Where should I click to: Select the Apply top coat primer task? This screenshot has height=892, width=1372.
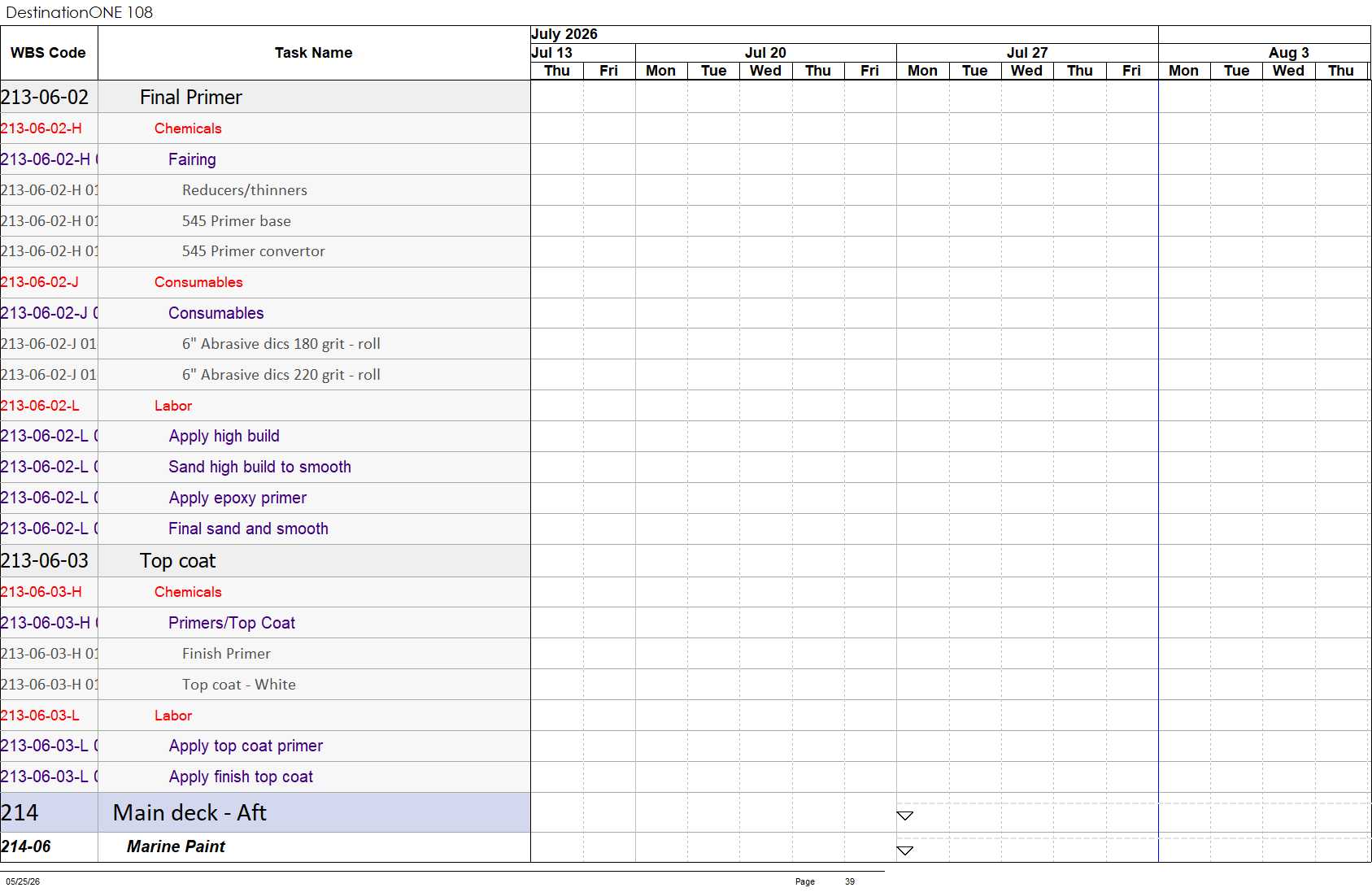tap(265, 746)
